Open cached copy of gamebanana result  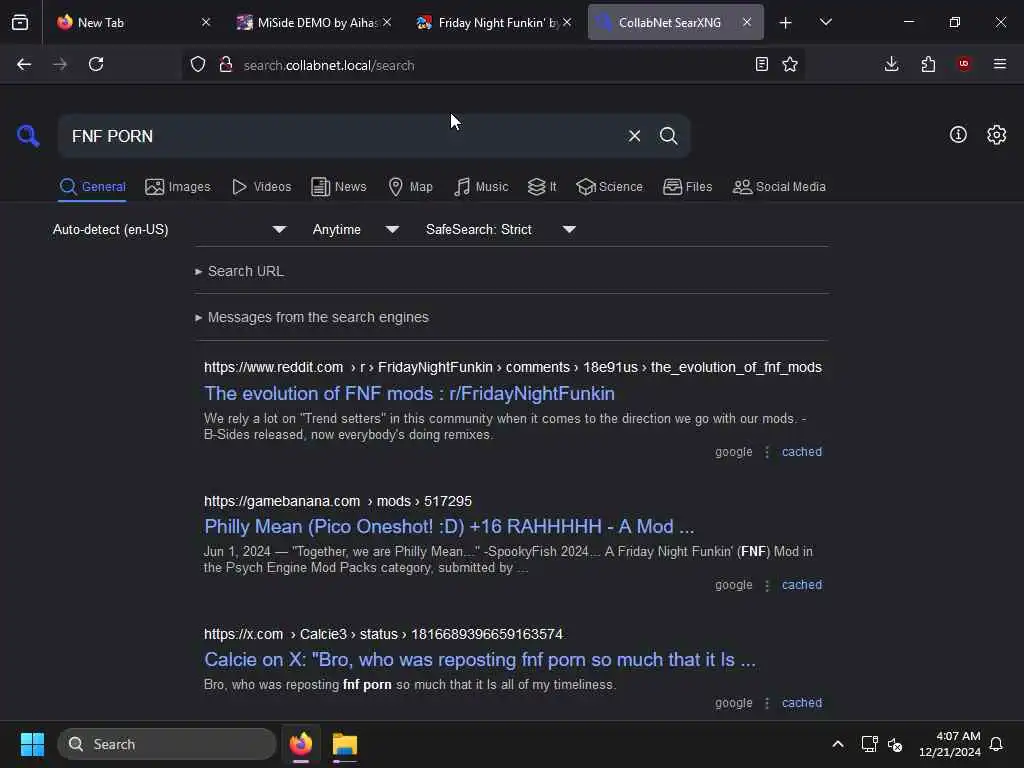(x=802, y=585)
